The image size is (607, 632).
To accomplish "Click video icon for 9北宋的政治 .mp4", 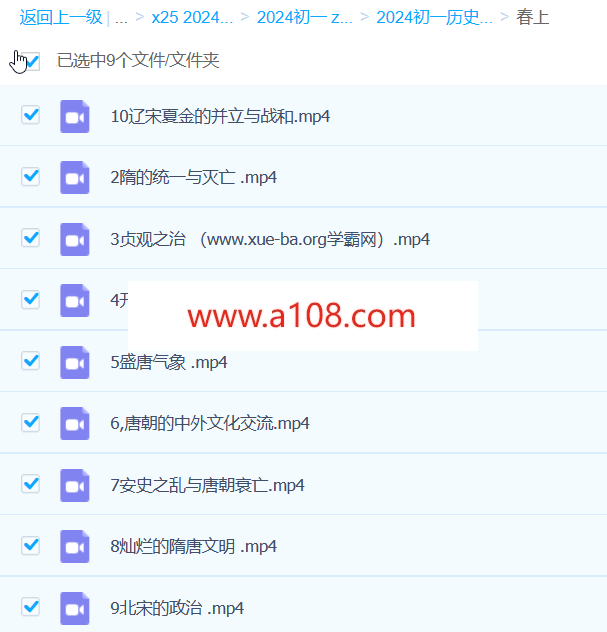I will (x=75, y=608).
